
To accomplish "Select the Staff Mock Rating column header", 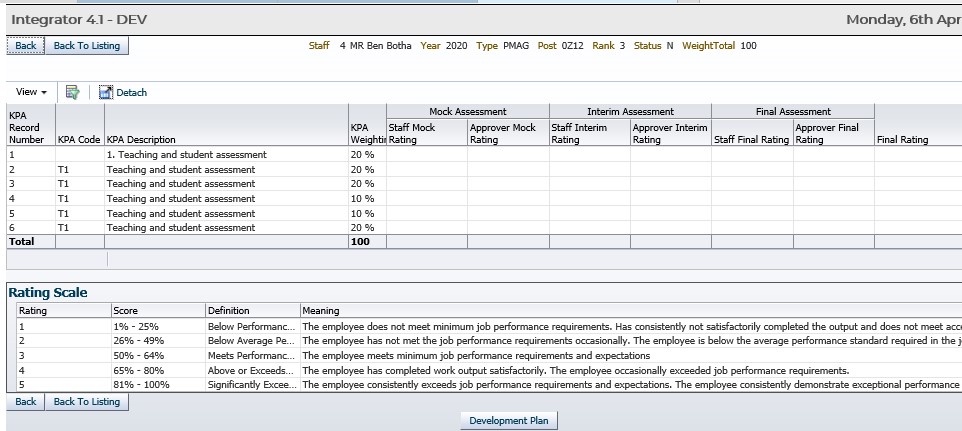I will point(425,134).
